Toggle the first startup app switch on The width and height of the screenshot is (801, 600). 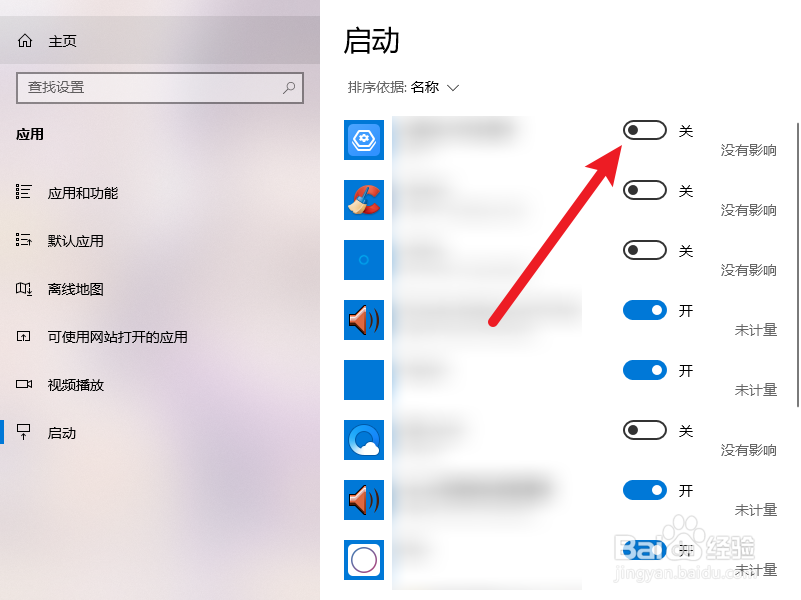645,130
